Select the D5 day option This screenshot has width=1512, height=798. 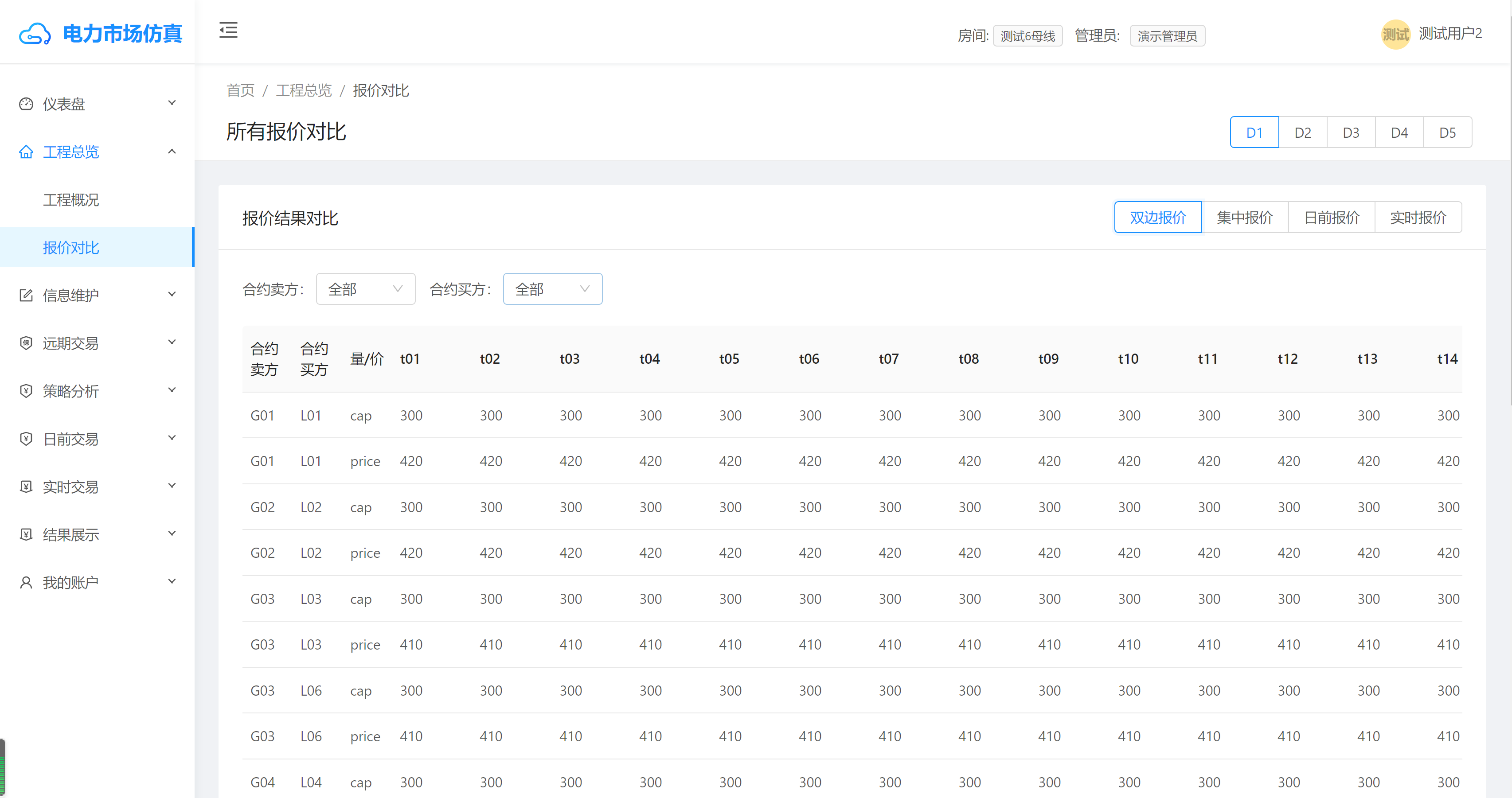1447,132
